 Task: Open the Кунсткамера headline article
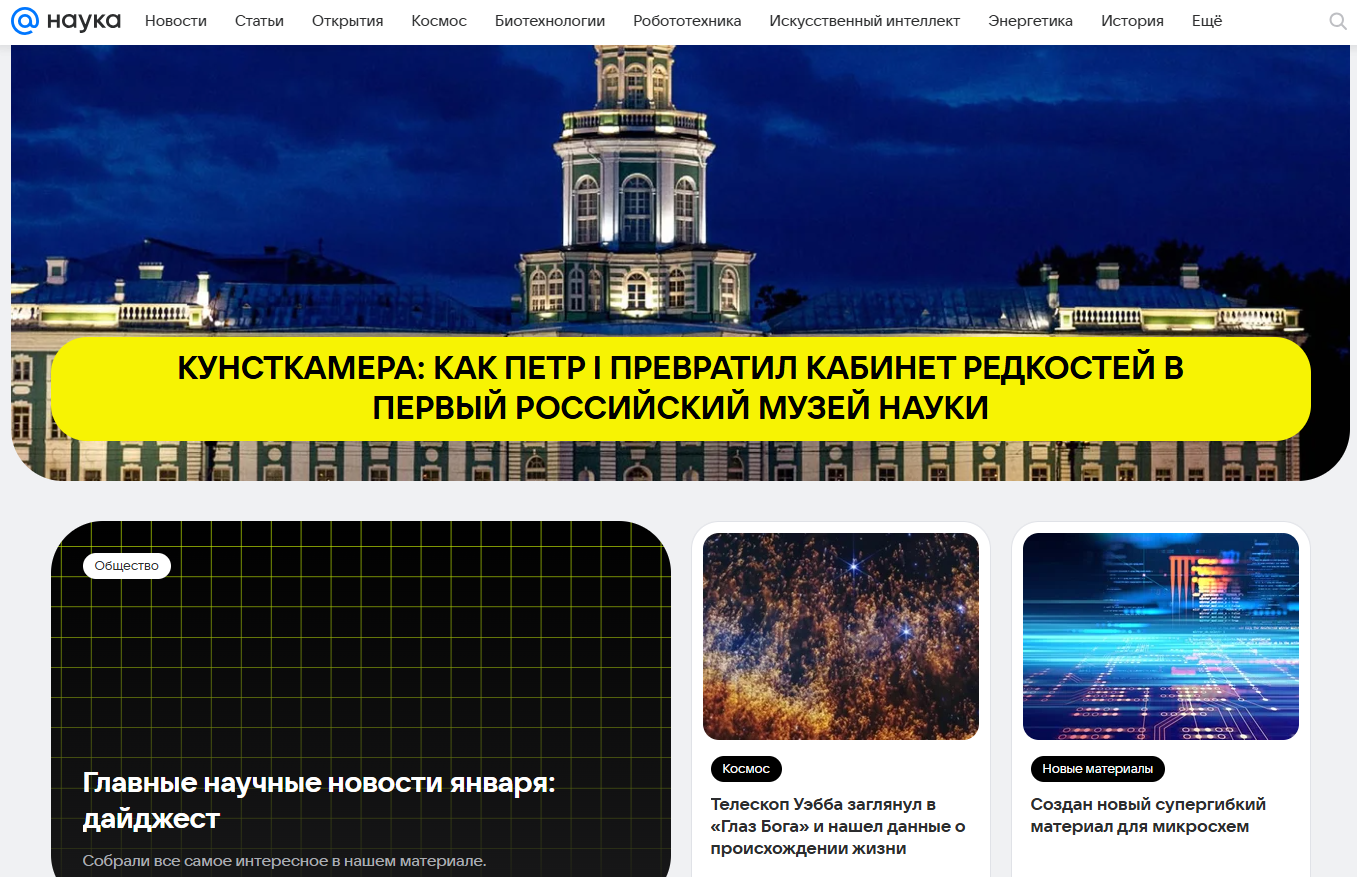coord(680,388)
